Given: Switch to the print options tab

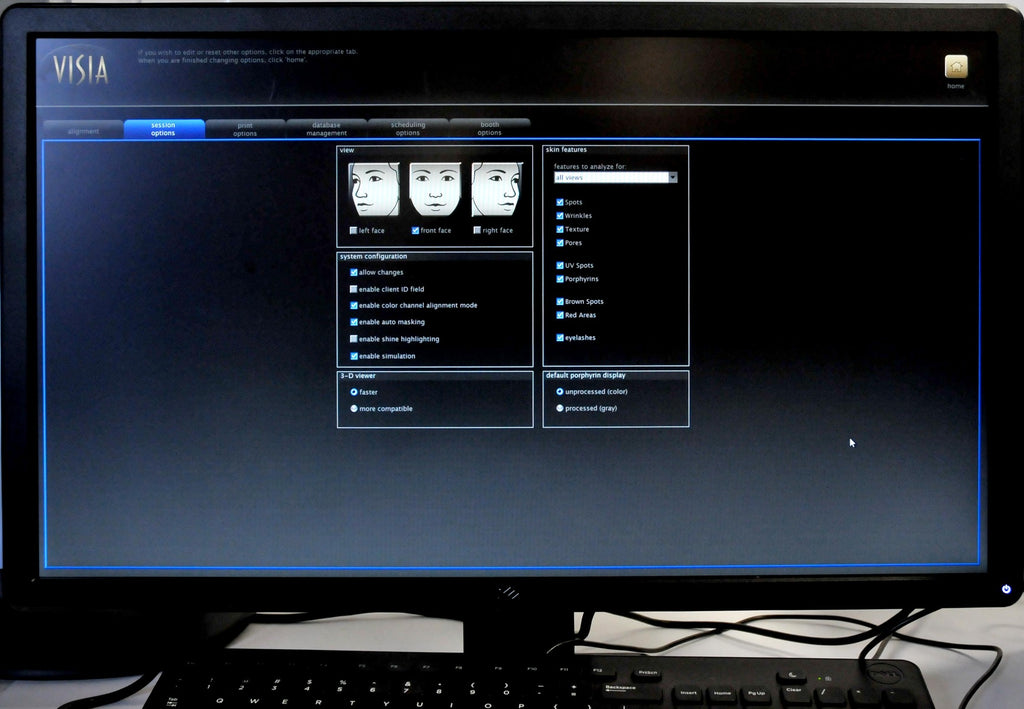Looking at the screenshot, I should [245, 128].
